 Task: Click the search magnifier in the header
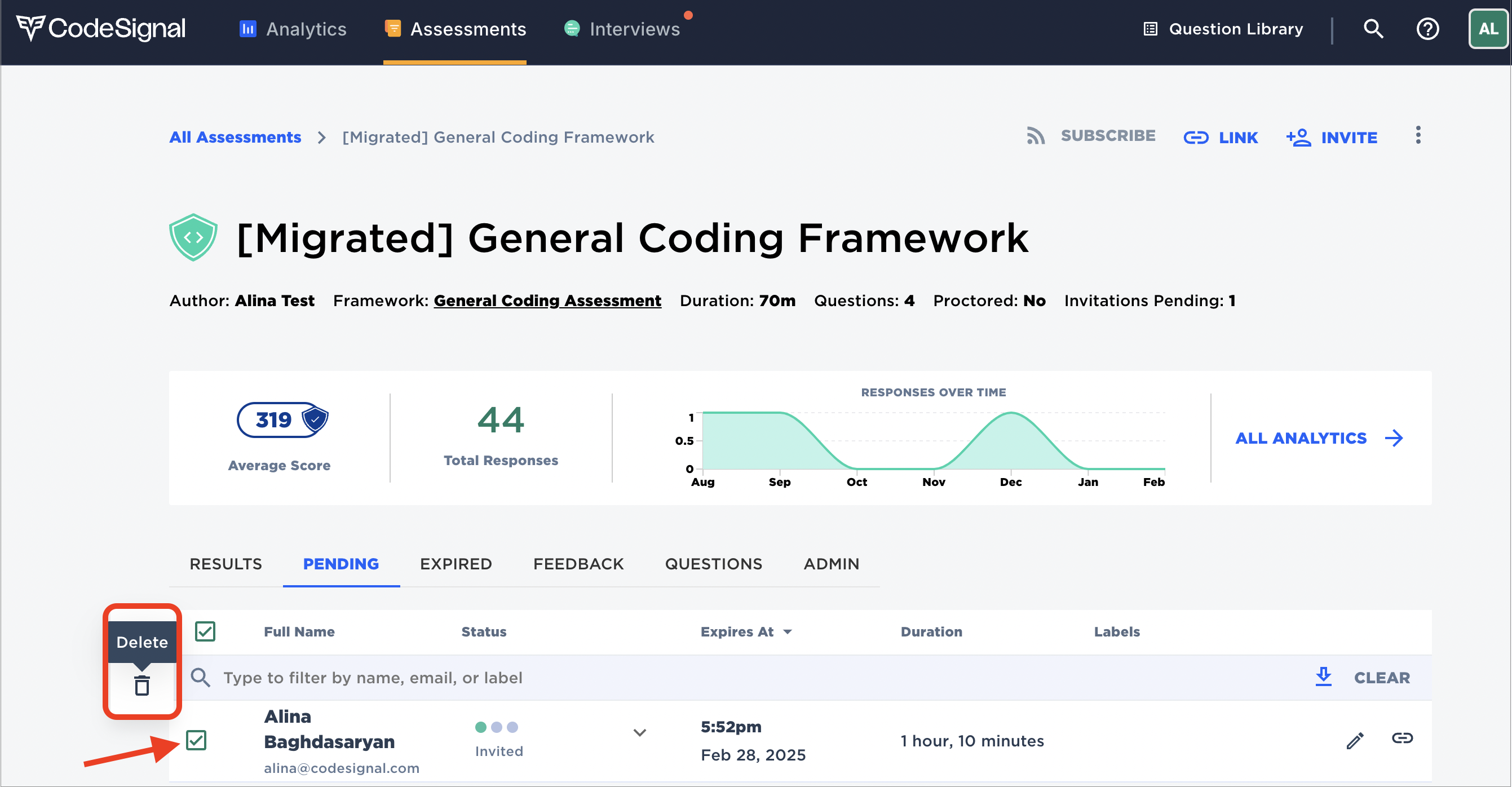tap(1373, 29)
